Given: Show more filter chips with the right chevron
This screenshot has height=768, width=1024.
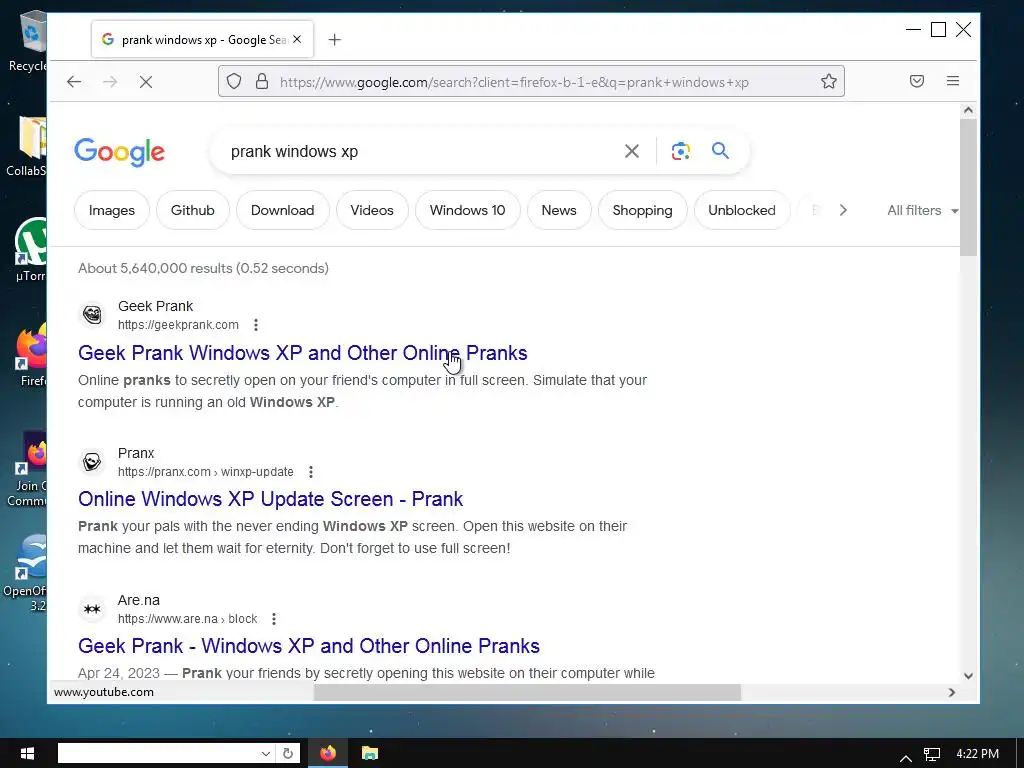Looking at the screenshot, I should [x=843, y=210].
